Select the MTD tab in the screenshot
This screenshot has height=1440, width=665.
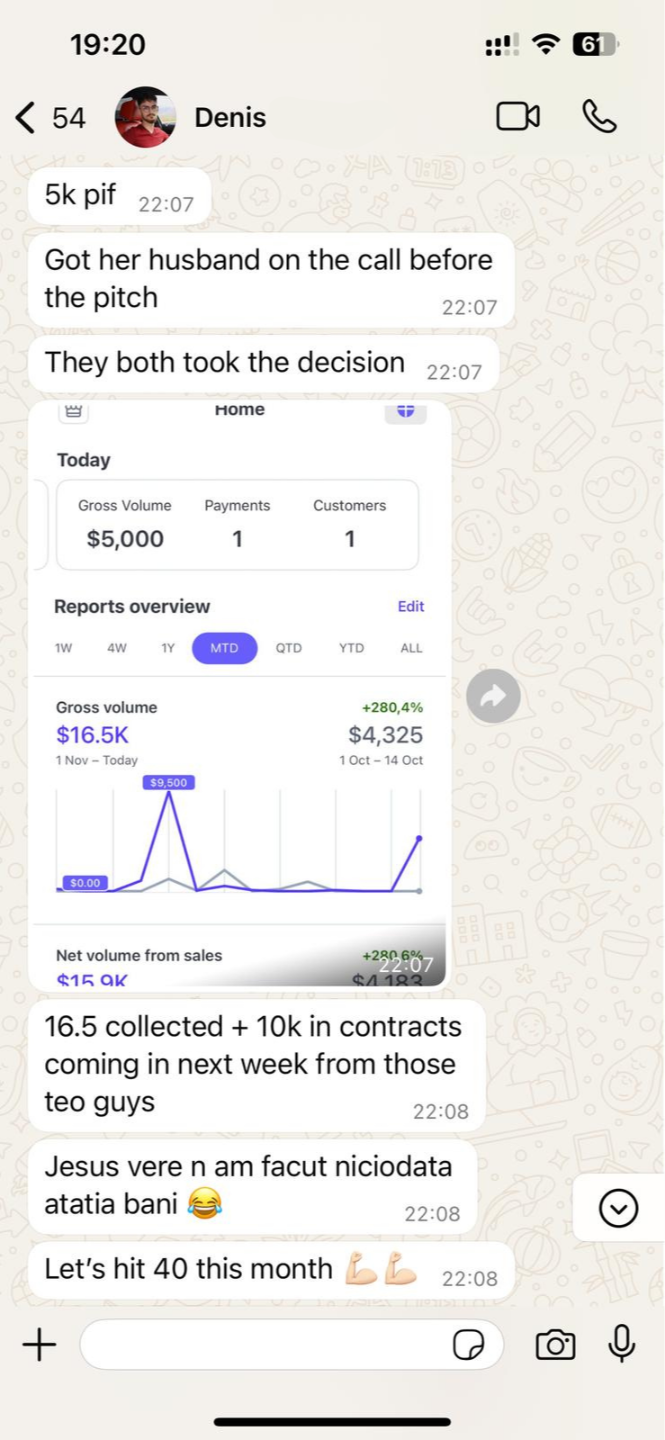tap(224, 648)
